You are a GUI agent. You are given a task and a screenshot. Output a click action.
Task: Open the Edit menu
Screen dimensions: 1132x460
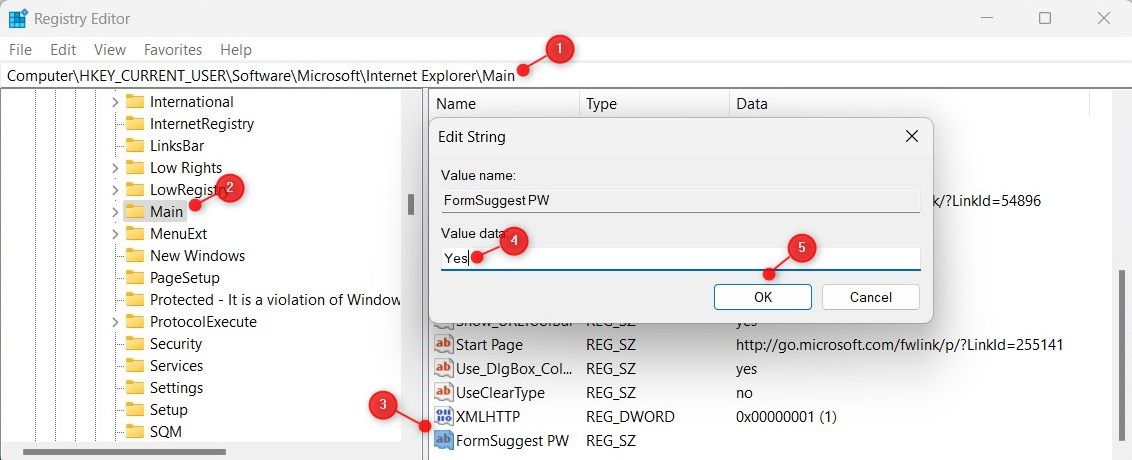pyautogui.click(x=63, y=49)
